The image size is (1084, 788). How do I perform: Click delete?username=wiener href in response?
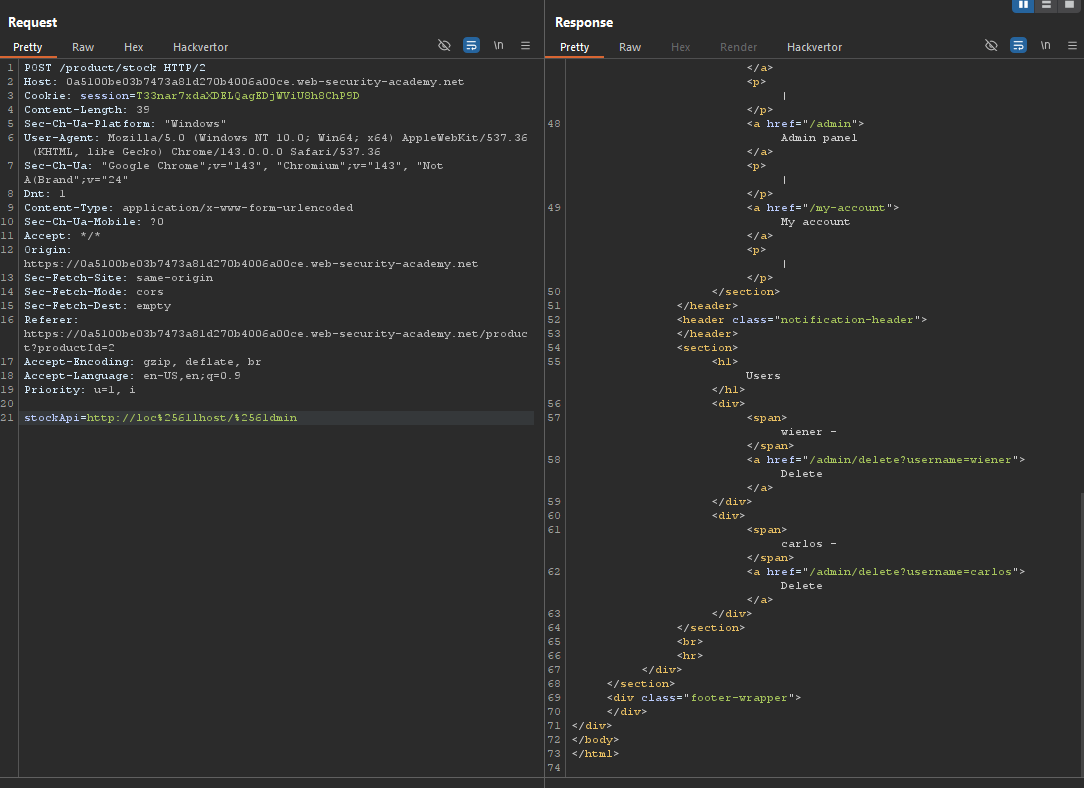[910, 460]
